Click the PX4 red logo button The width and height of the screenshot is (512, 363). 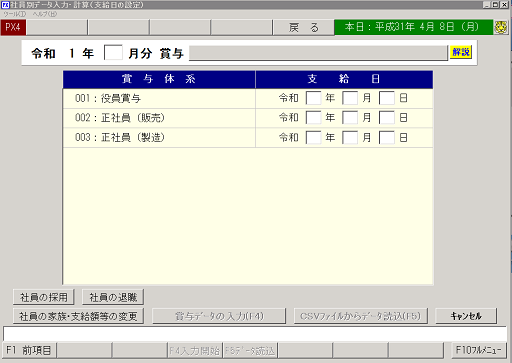13,27
